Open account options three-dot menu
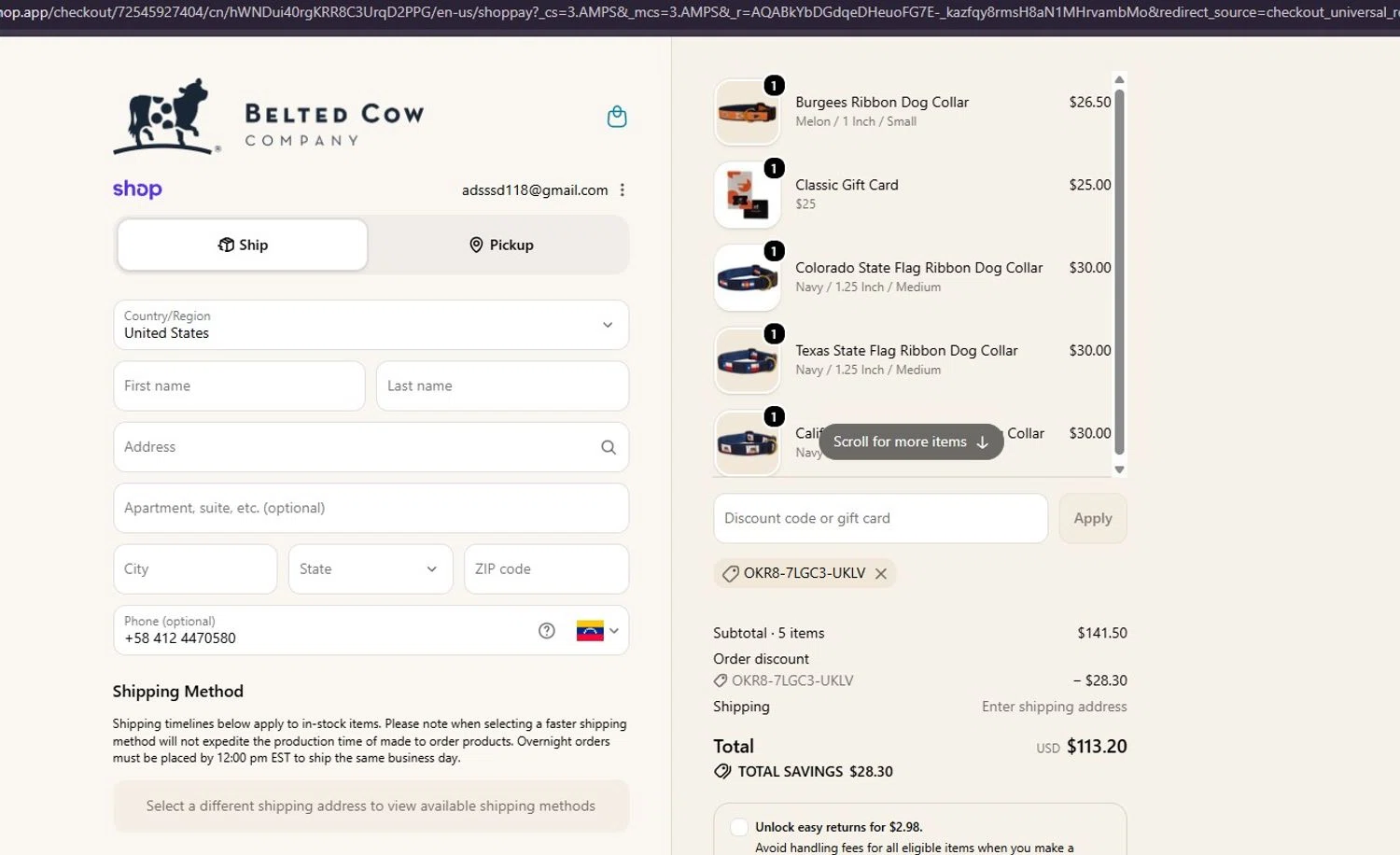This screenshot has height=855, width=1400. (623, 190)
